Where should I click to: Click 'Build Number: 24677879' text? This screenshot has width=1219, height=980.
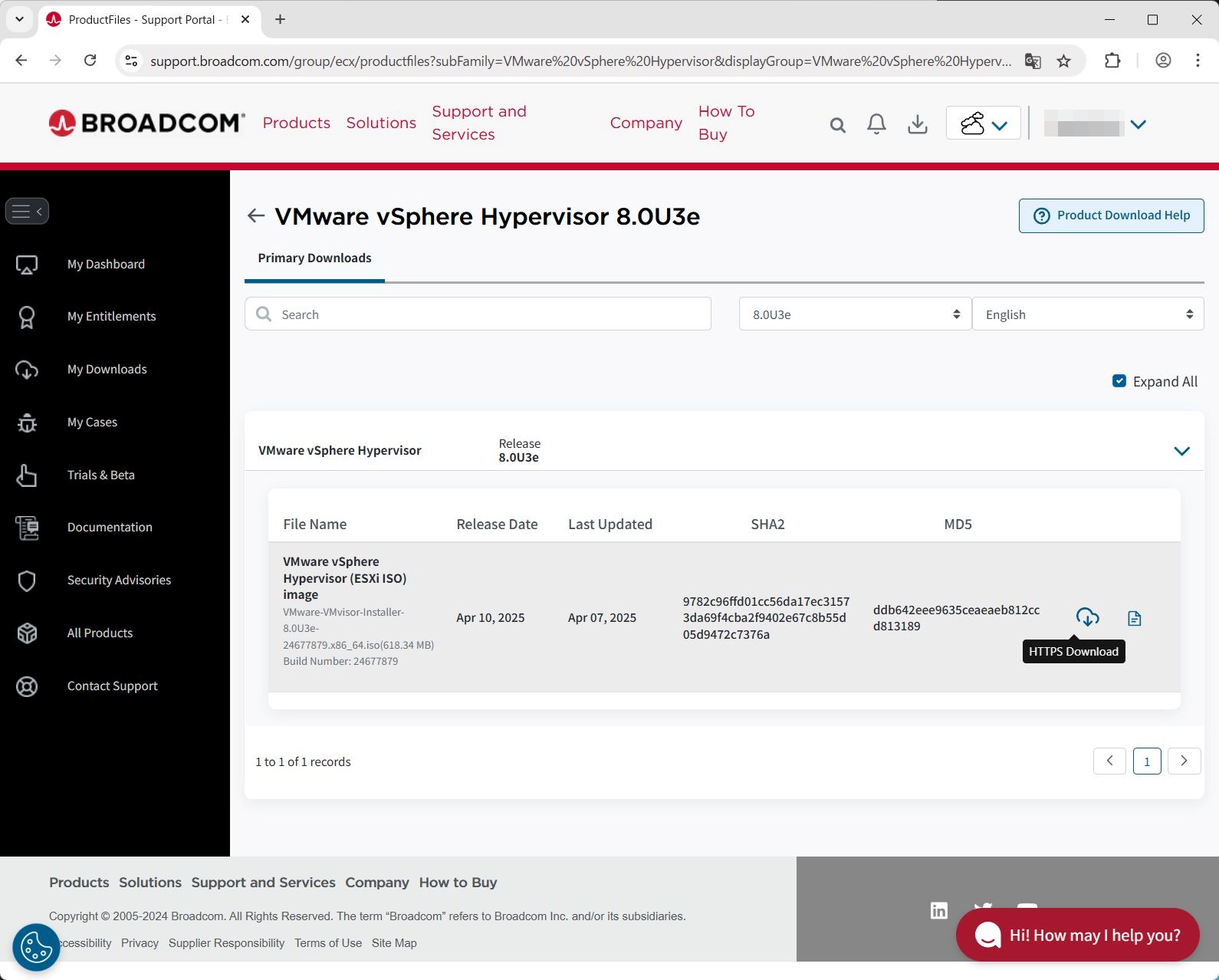click(340, 661)
